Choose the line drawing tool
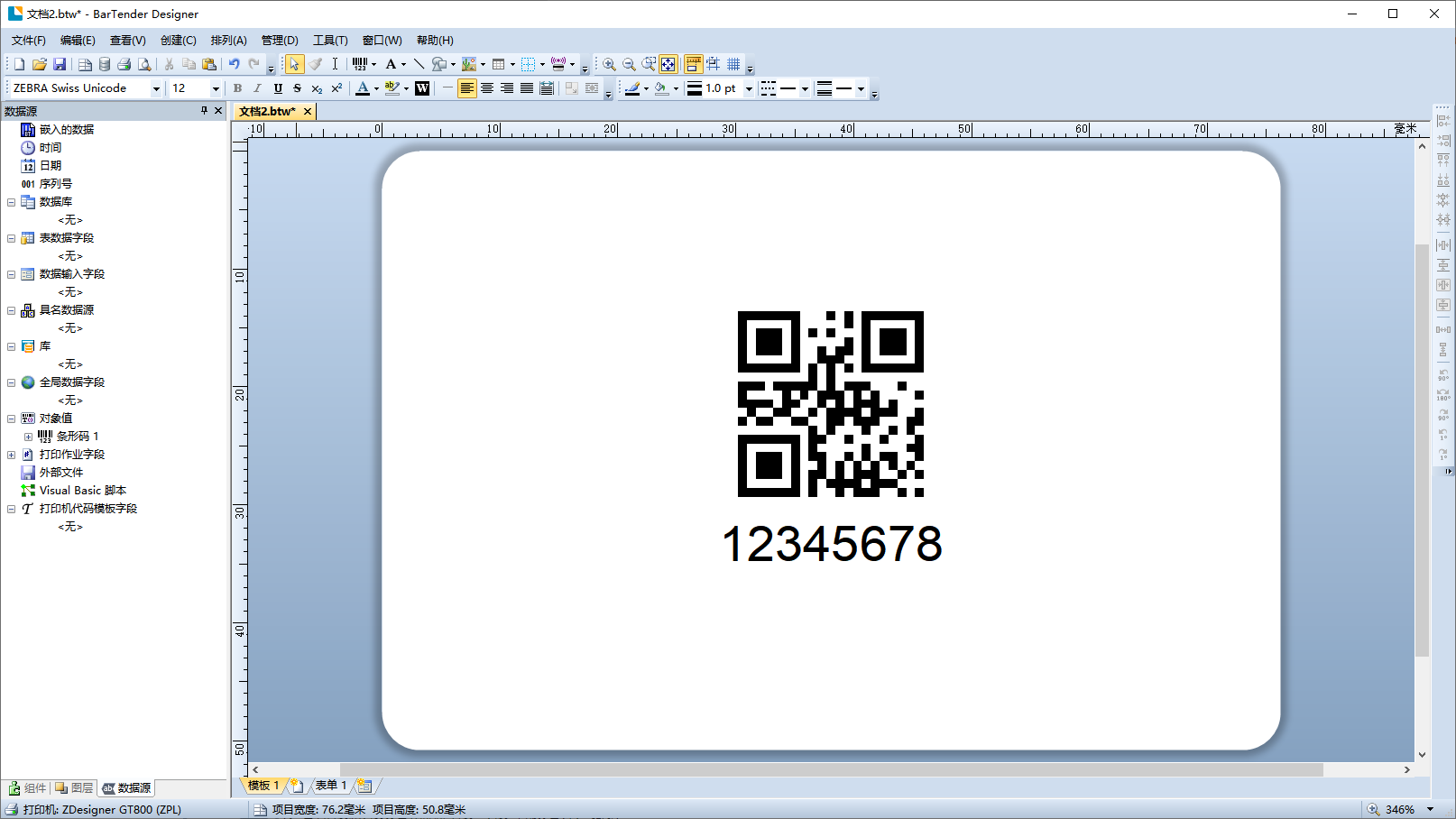1456x819 pixels. (x=419, y=64)
